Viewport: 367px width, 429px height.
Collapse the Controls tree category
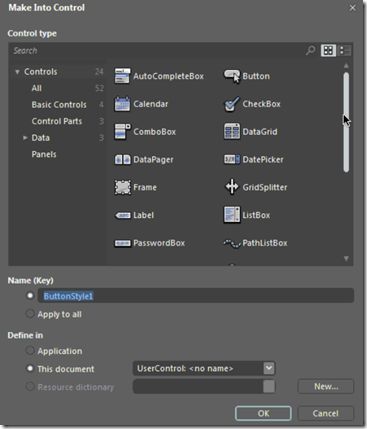tap(17, 72)
